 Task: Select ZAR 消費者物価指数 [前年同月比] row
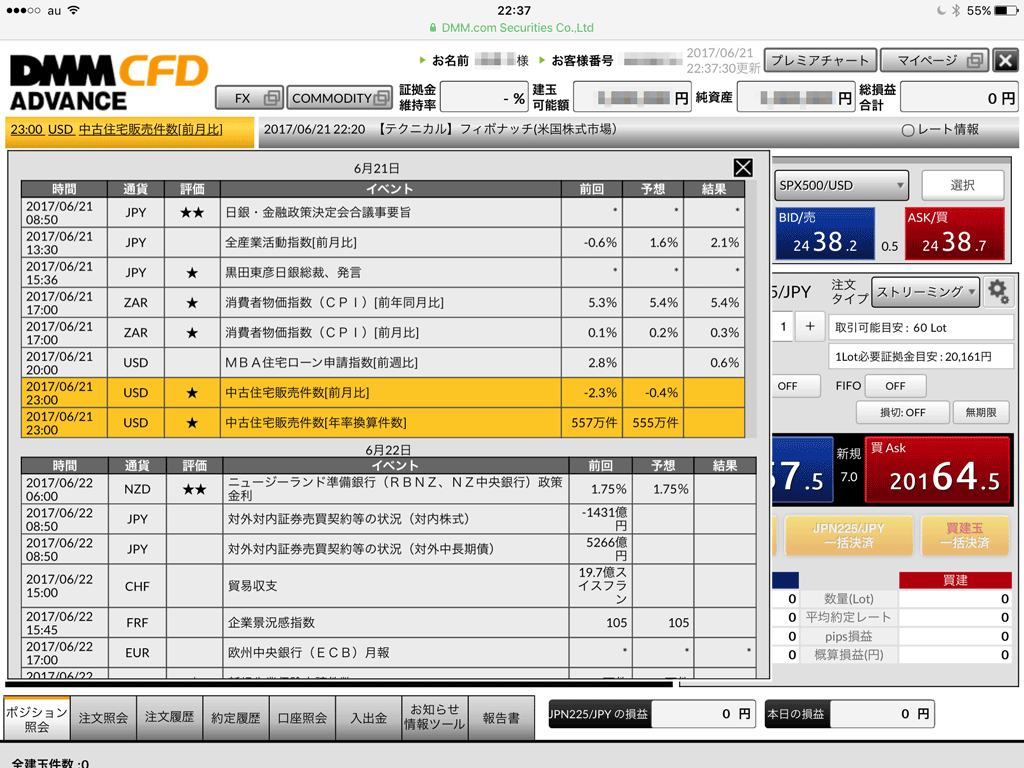click(x=383, y=302)
